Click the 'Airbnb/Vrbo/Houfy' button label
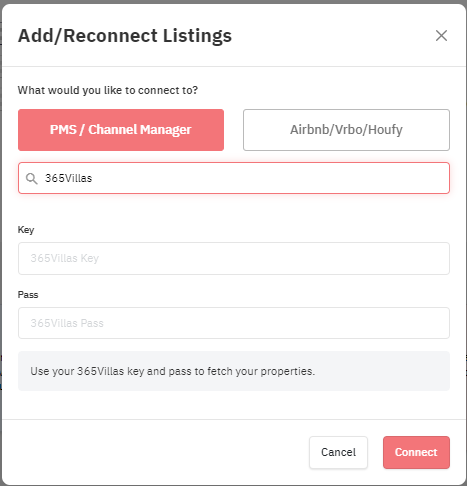 (x=346, y=130)
